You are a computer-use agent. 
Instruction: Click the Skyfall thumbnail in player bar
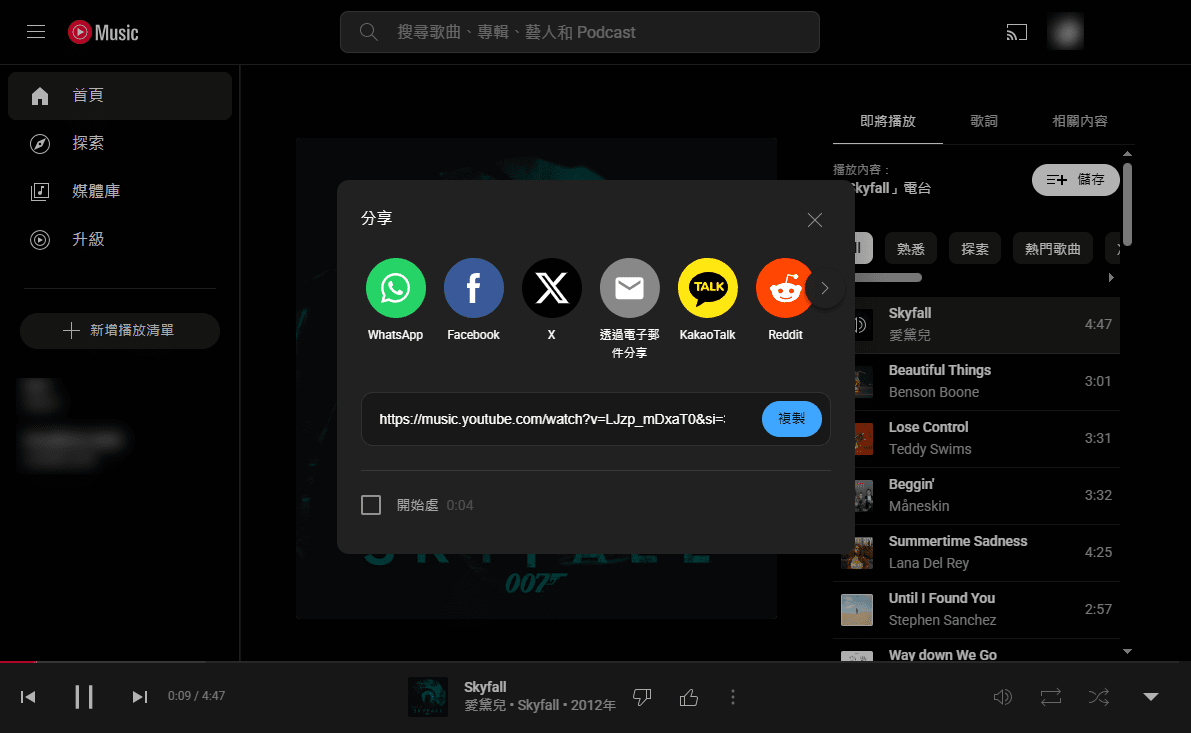coord(428,697)
